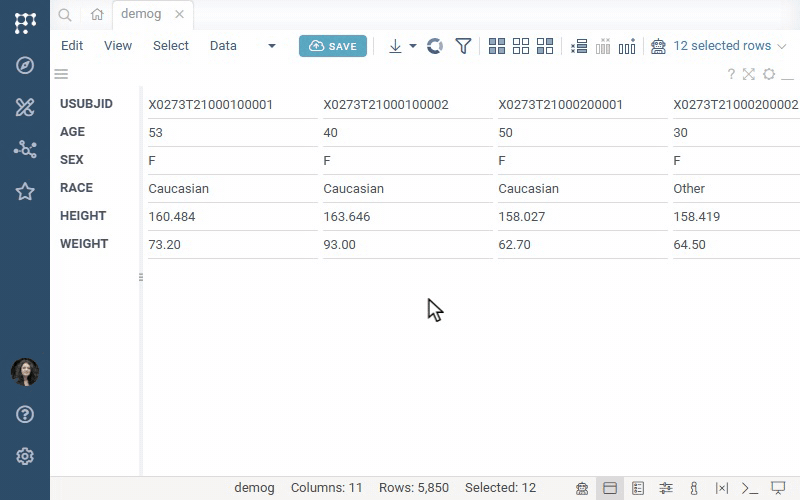The width and height of the screenshot is (800, 500).
Task: Click the X0273T21000100001 field
Action: (x=233, y=105)
